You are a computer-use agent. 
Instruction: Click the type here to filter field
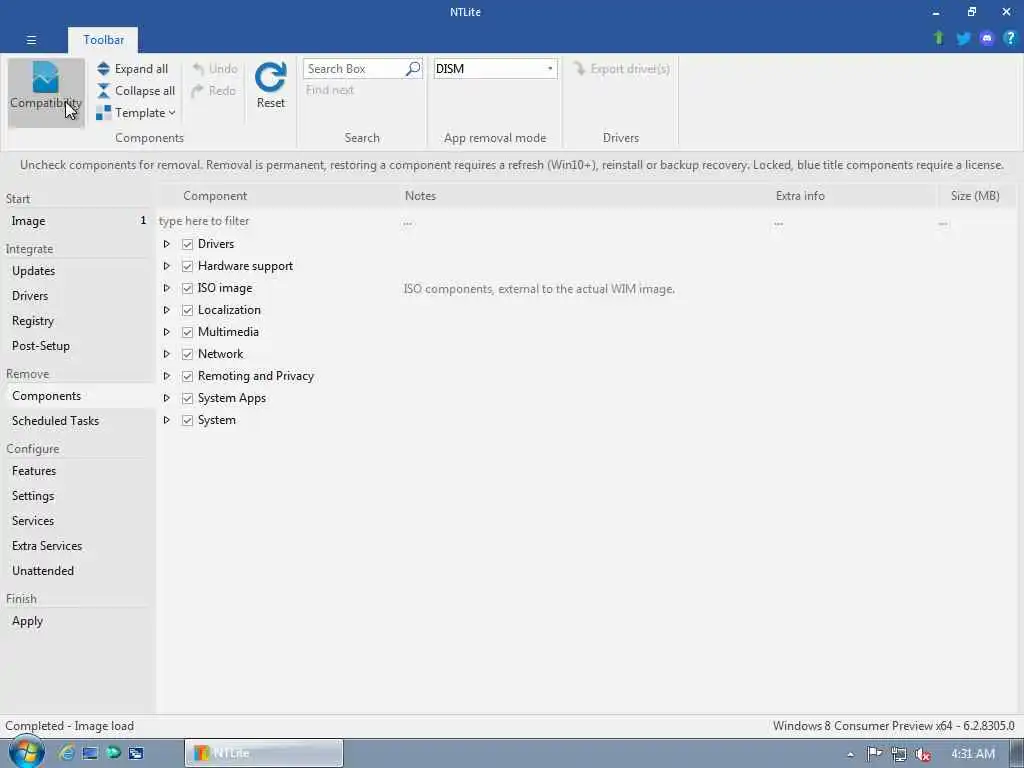point(278,221)
